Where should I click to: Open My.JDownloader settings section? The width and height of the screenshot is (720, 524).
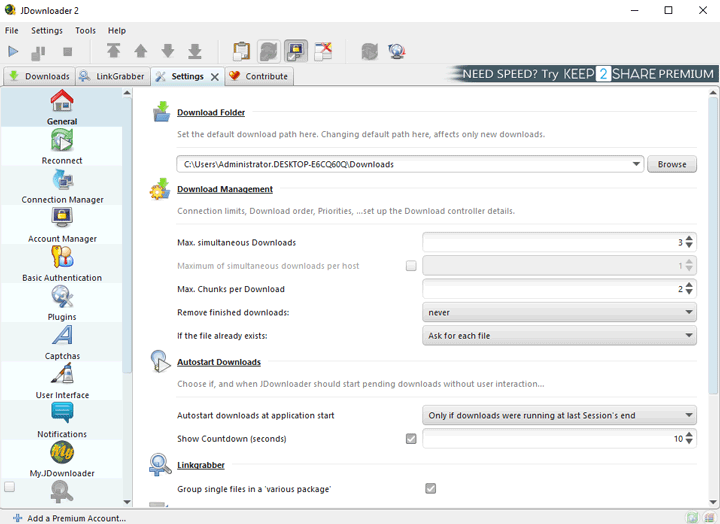(62, 459)
